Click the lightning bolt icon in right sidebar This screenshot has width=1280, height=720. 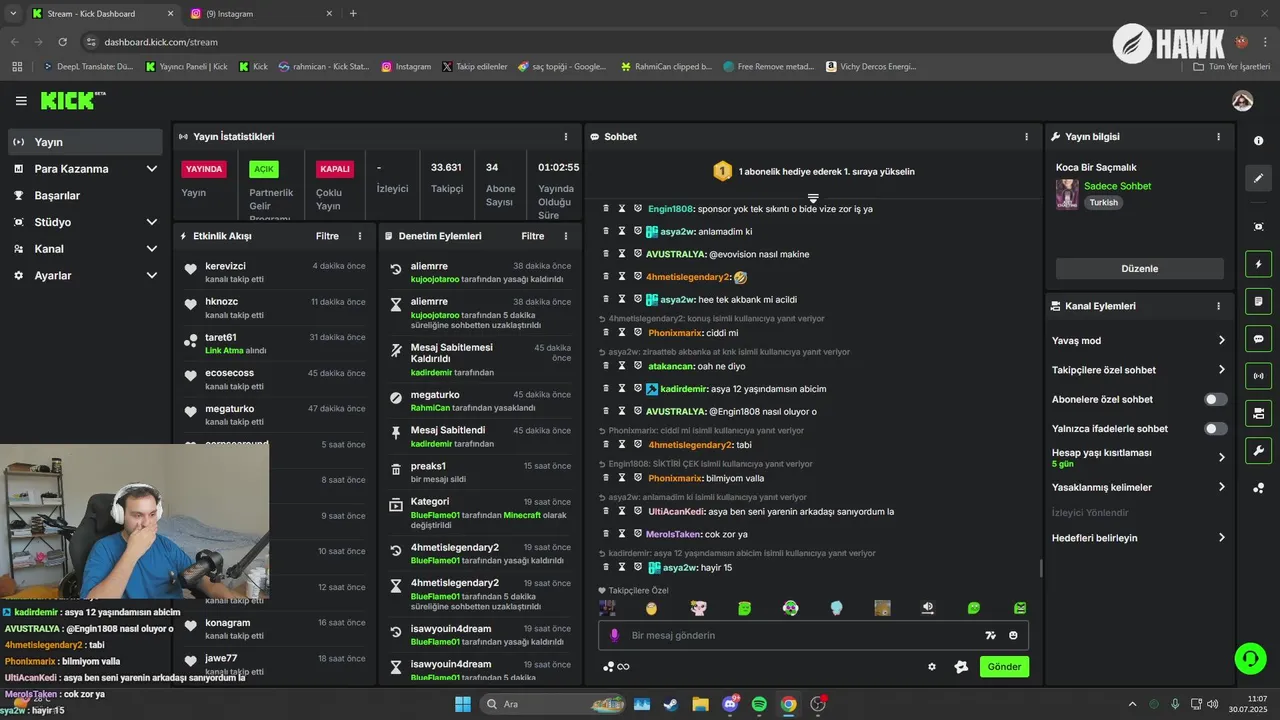(x=1258, y=264)
